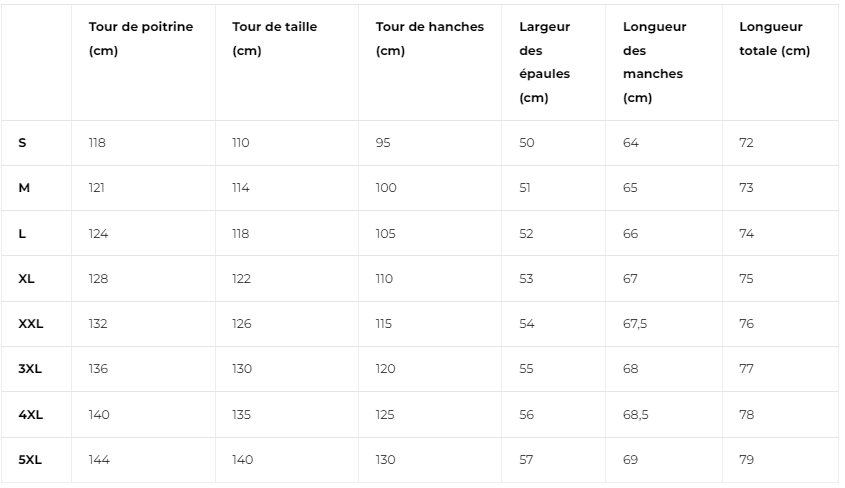Click the 'Tour de hanches (cm)' header
The height and width of the screenshot is (488, 845).
pyautogui.click(x=430, y=38)
